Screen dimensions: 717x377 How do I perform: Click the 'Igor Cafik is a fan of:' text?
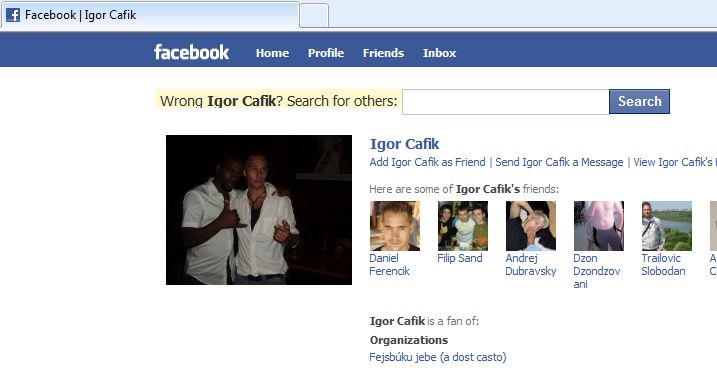click(x=424, y=321)
